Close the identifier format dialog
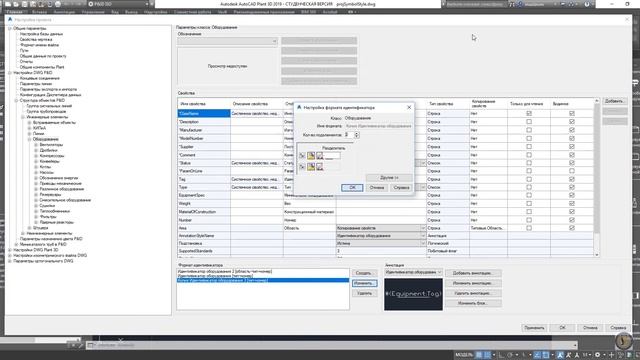The image size is (640, 360). pos(409,107)
